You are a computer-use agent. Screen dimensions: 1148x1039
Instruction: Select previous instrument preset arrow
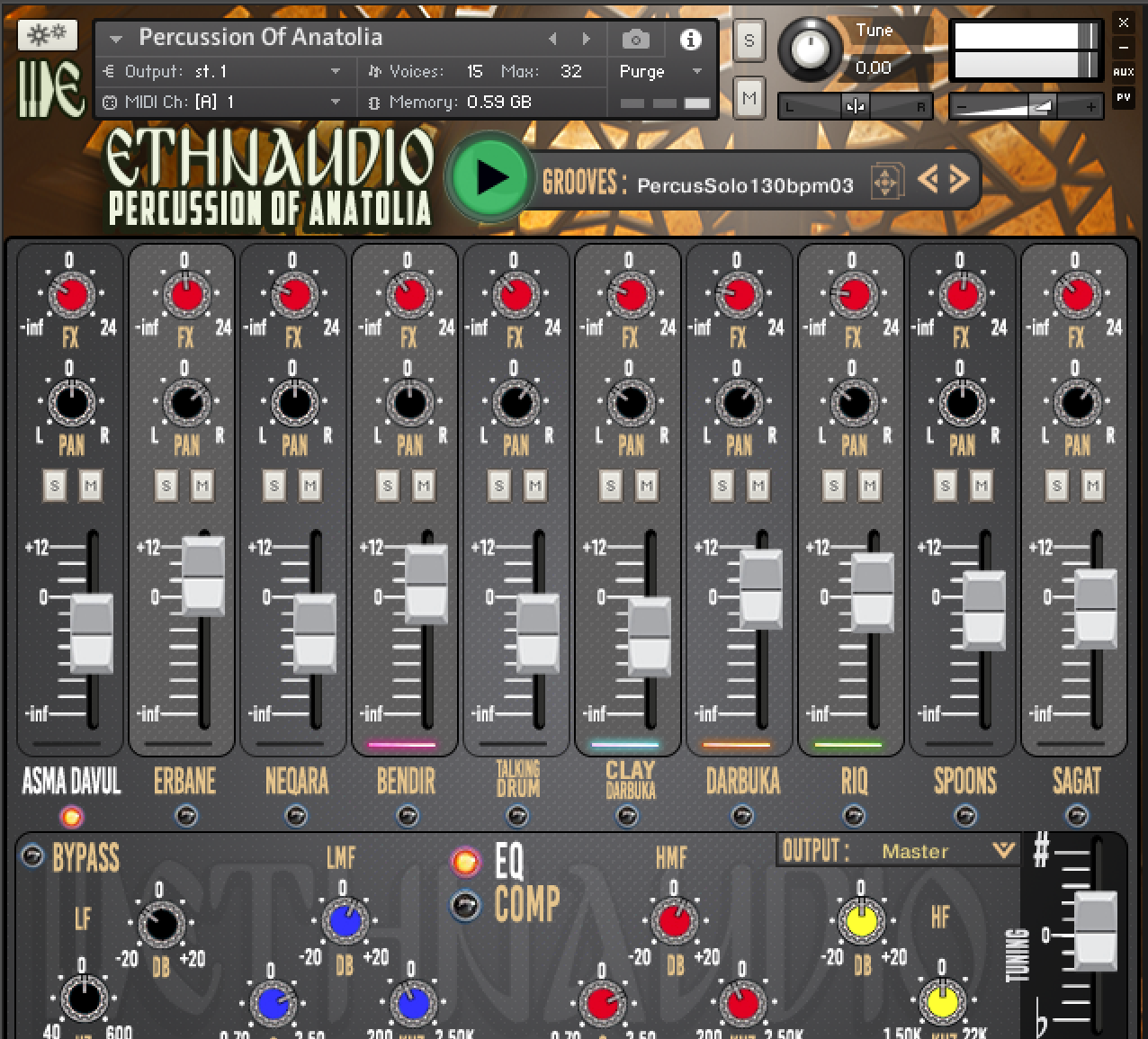click(552, 39)
